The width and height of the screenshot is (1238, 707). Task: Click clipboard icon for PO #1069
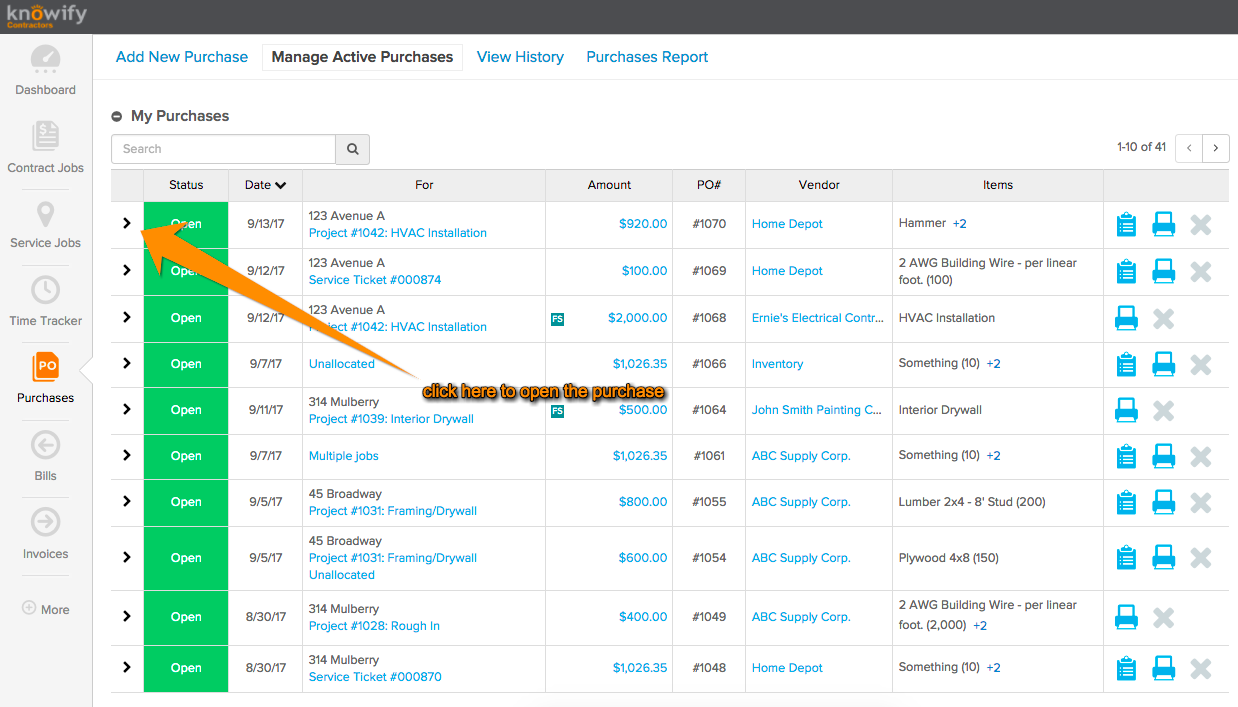coord(1126,271)
